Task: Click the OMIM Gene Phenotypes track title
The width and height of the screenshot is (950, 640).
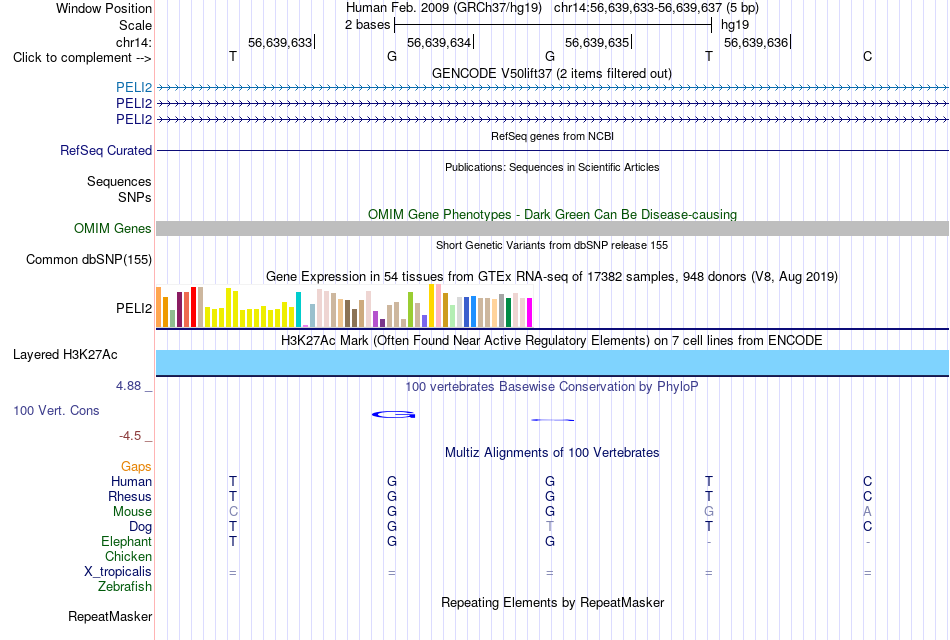Action: [x=552, y=215]
